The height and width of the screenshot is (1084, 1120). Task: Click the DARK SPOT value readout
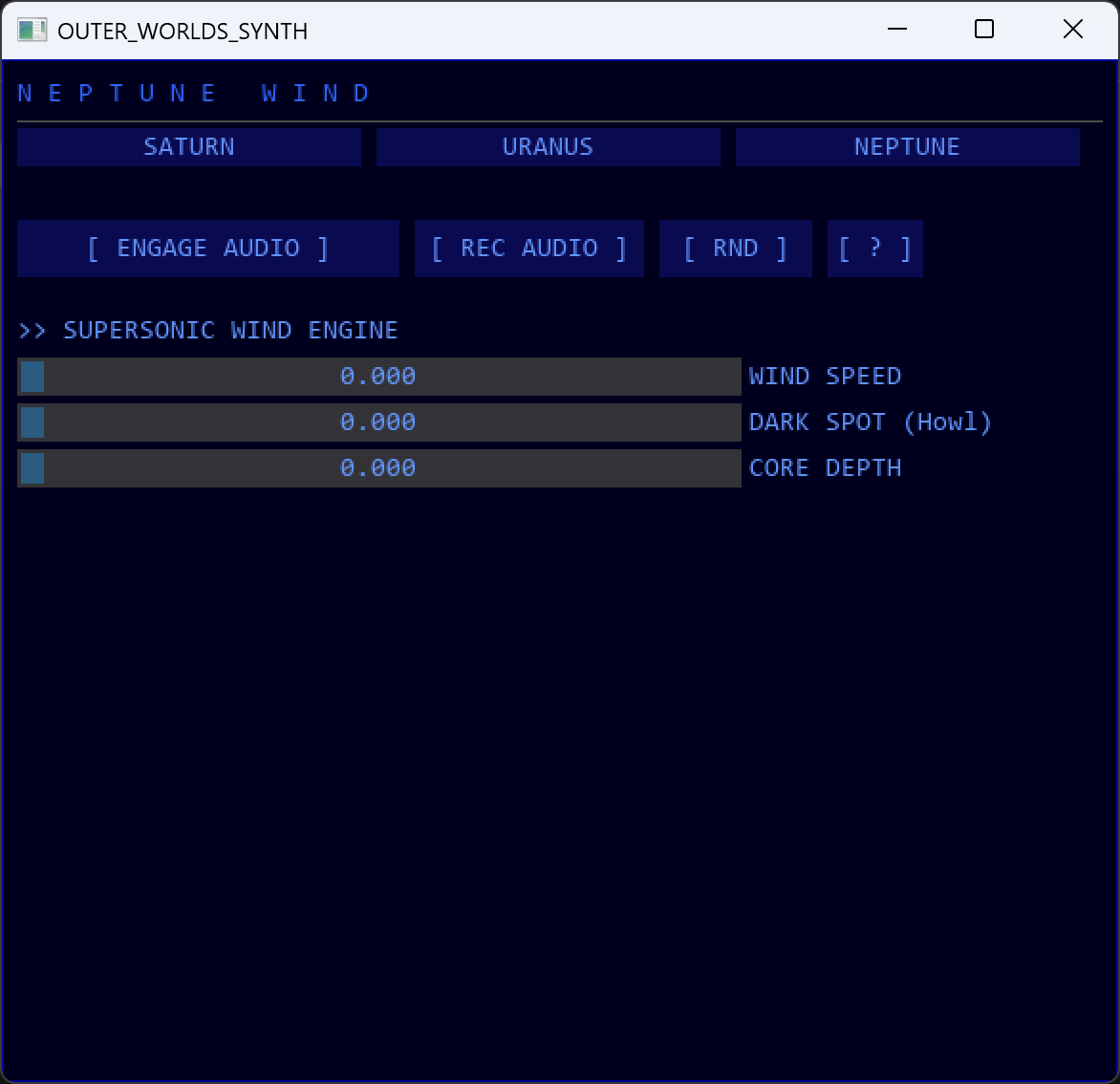pos(377,422)
